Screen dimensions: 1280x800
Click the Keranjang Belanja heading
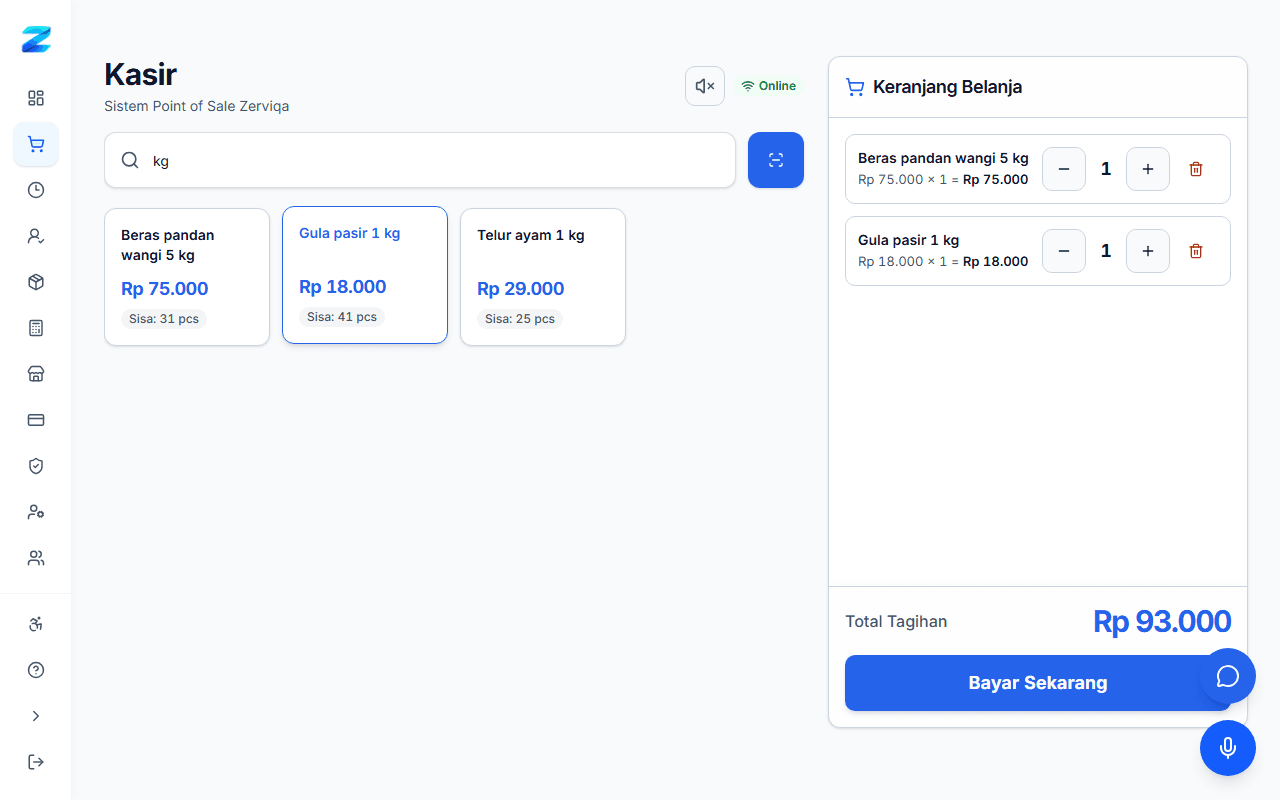947,87
